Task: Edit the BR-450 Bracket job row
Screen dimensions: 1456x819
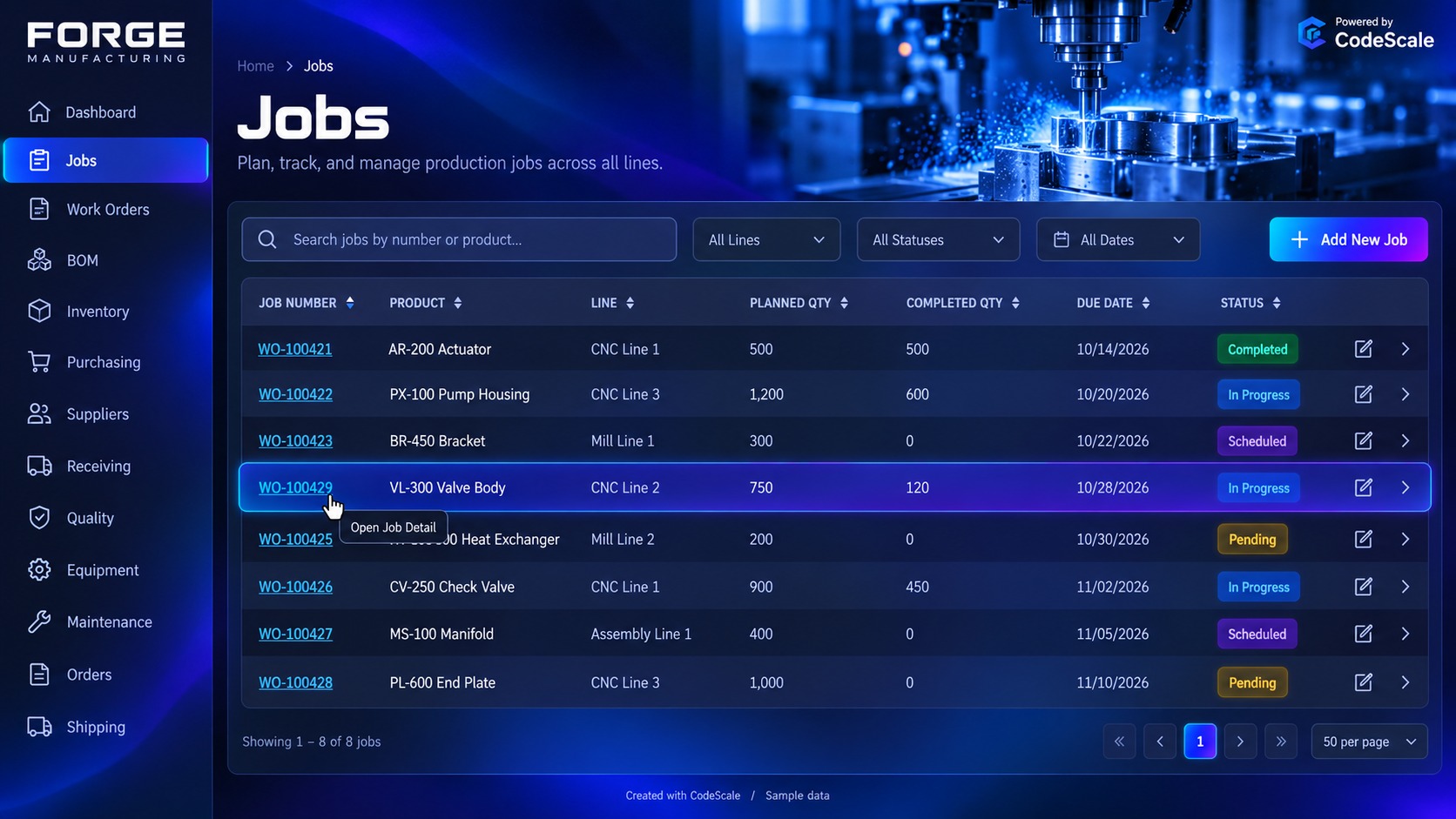Action: pos(1364,440)
